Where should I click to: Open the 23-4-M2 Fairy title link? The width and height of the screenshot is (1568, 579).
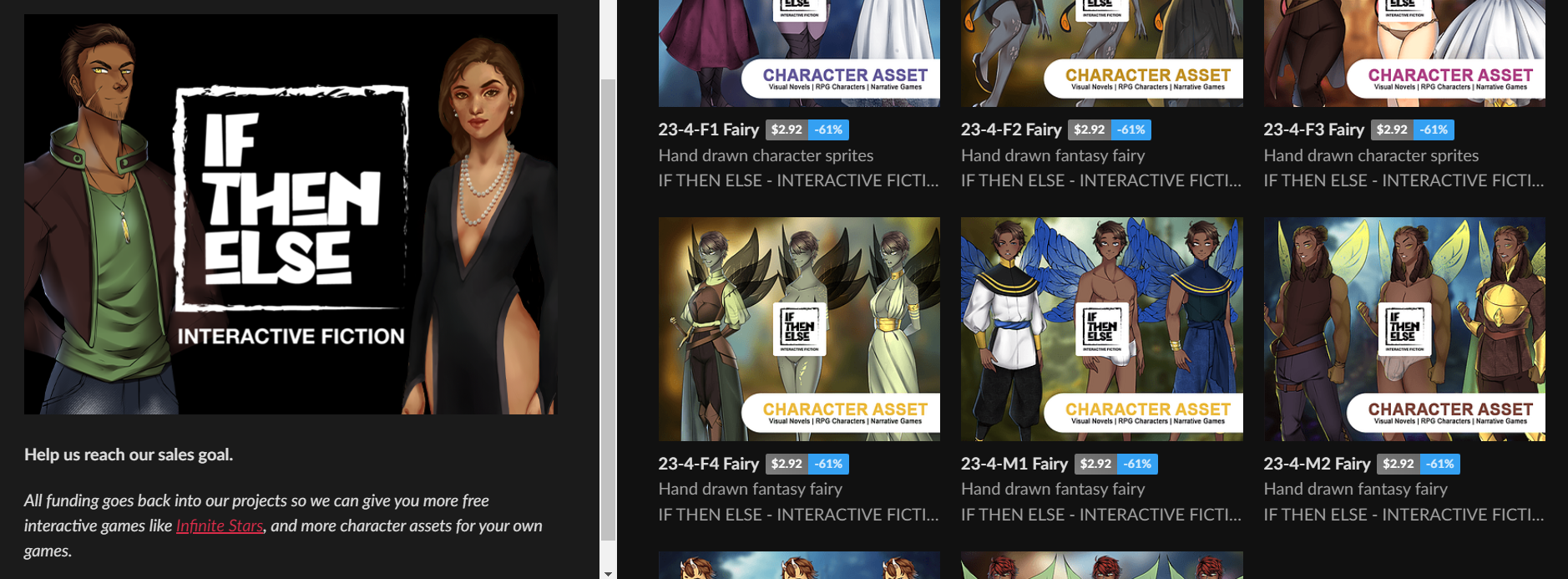1318,464
